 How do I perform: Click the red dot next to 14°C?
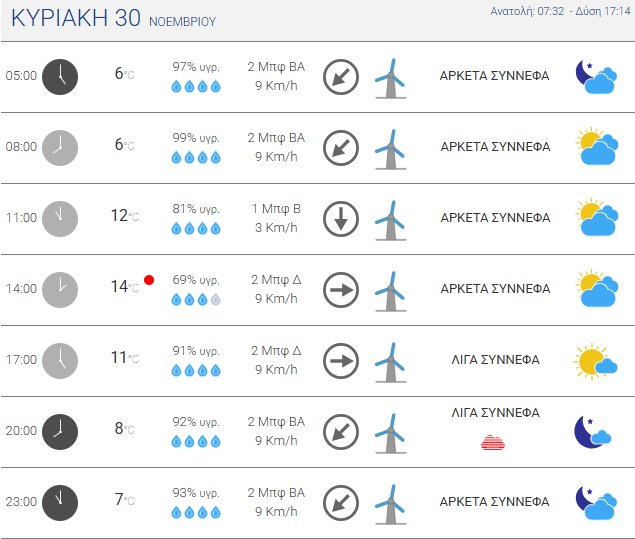(x=149, y=280)
